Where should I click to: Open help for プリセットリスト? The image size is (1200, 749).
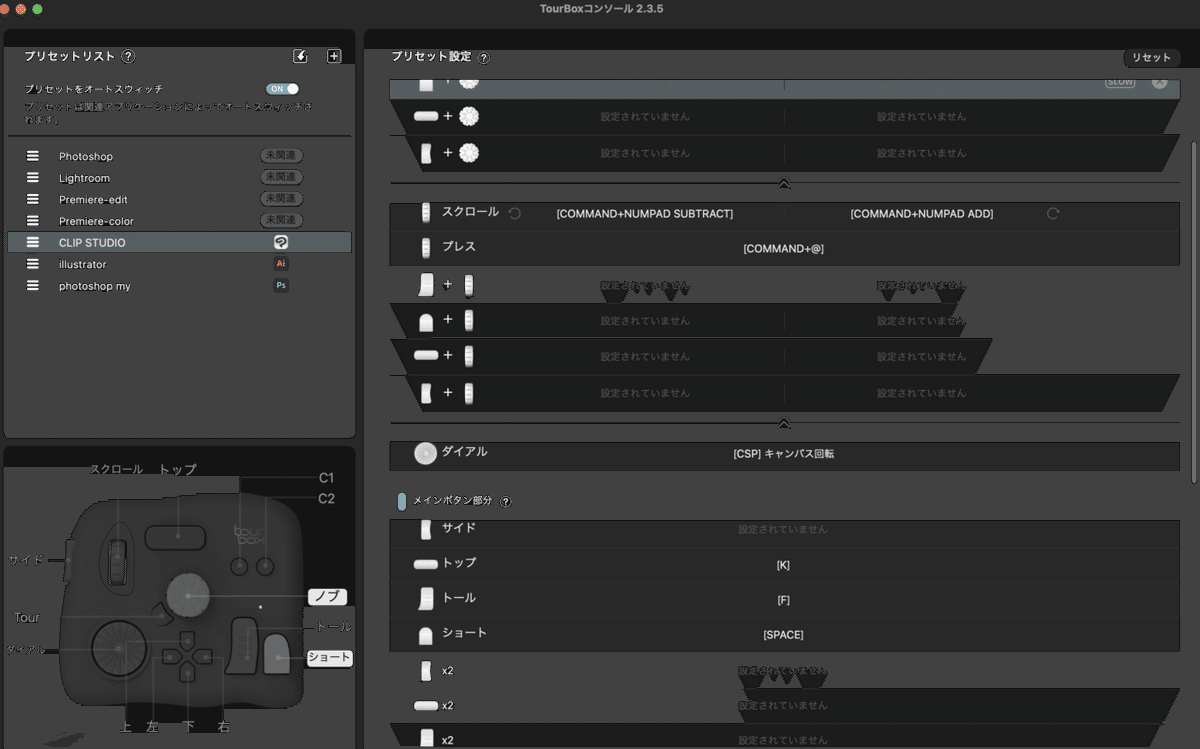[x=128, y=57]
